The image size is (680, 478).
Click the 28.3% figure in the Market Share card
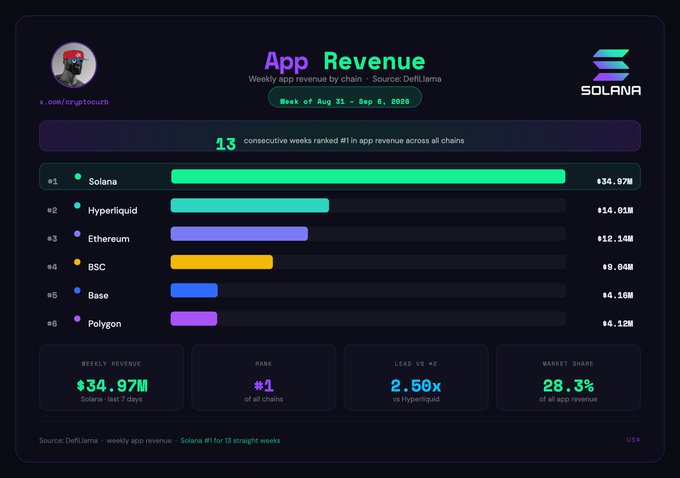(x=568, y=385)
